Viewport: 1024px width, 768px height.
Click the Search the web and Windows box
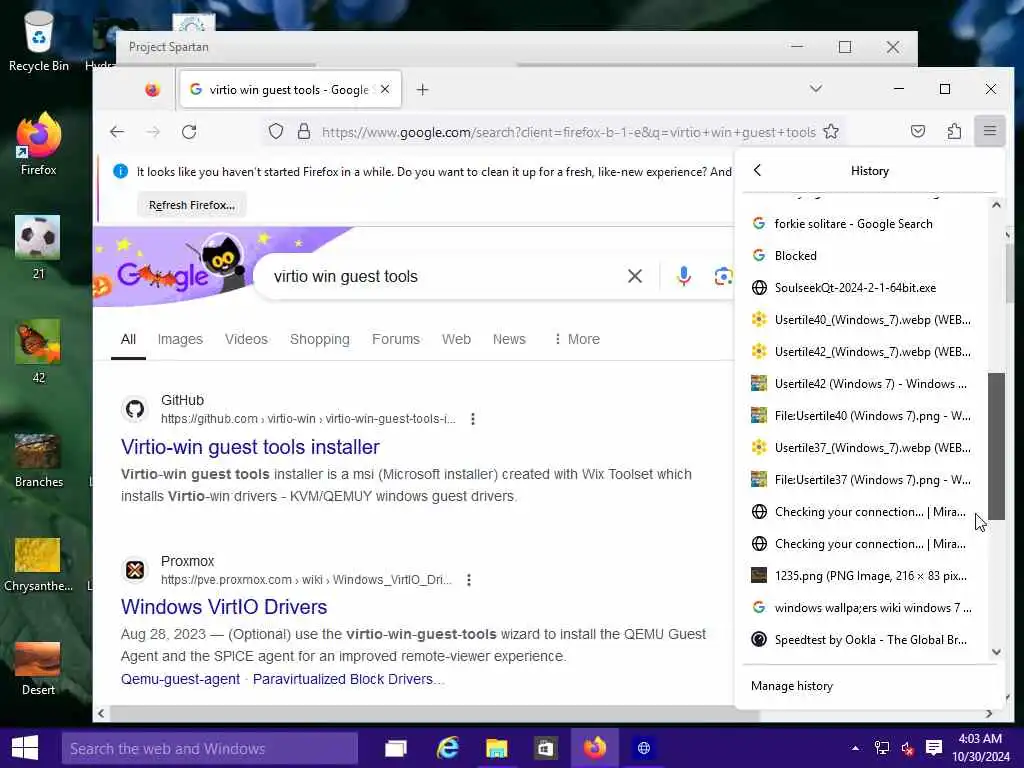point(210,748)
